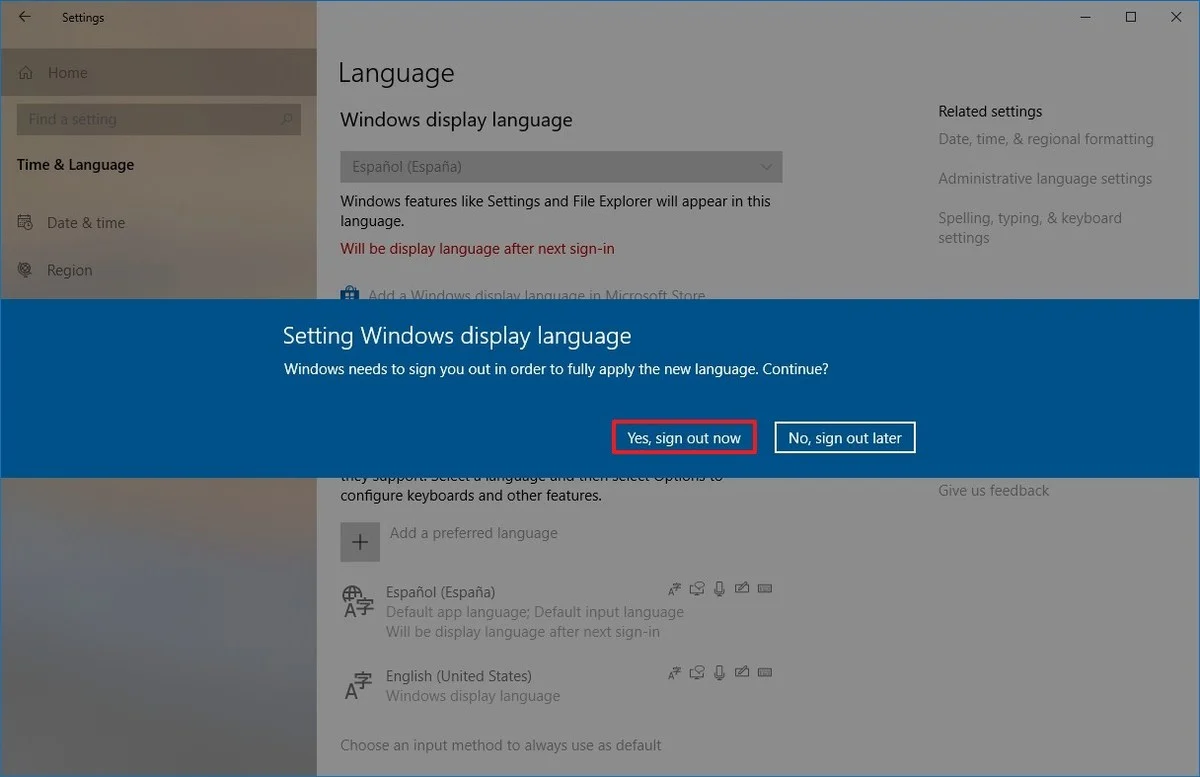This screenshot has width=1200, height=777.
Task: Click the back arrow in Settings
Action: point(25,17)
